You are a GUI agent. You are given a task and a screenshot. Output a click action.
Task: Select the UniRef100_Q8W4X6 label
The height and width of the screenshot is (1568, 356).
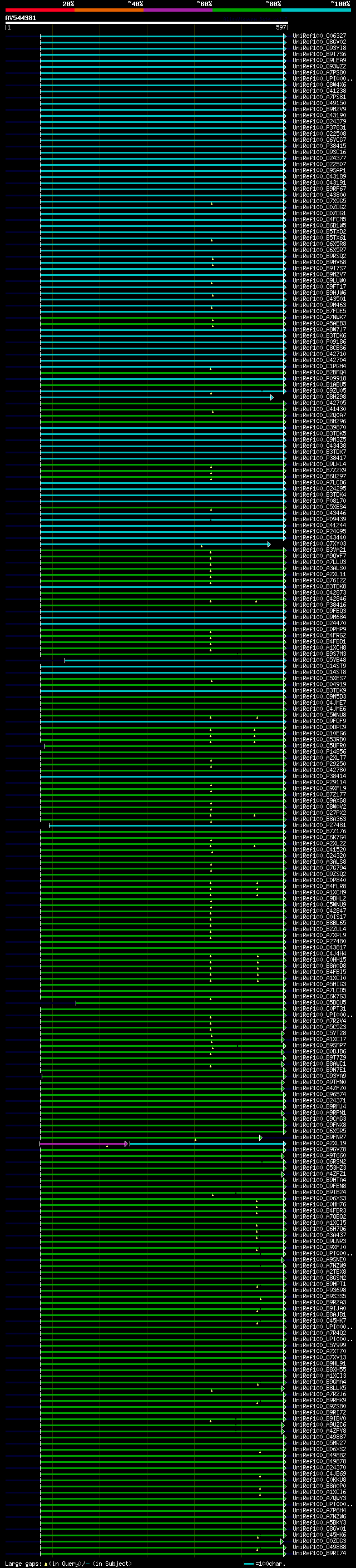(319, 85)
